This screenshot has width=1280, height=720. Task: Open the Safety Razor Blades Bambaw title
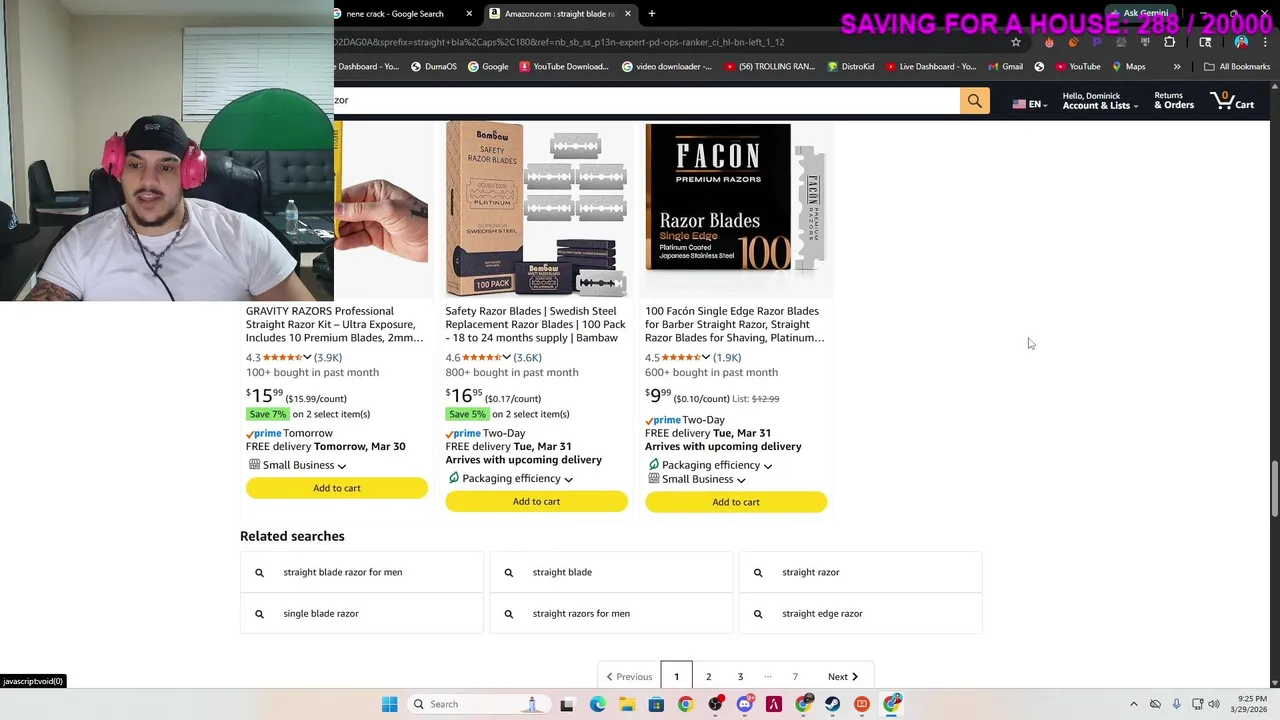(x=535, y=324)
